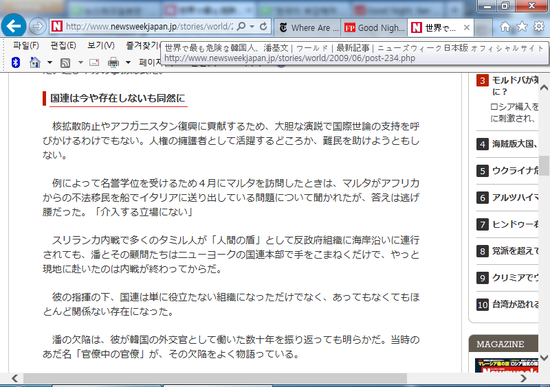The width and height of the screenshot is (550, 387).
Task: Click heading 国連は今や存在しないも同然に
Action: pyautogui.click(x=117, y=98)
